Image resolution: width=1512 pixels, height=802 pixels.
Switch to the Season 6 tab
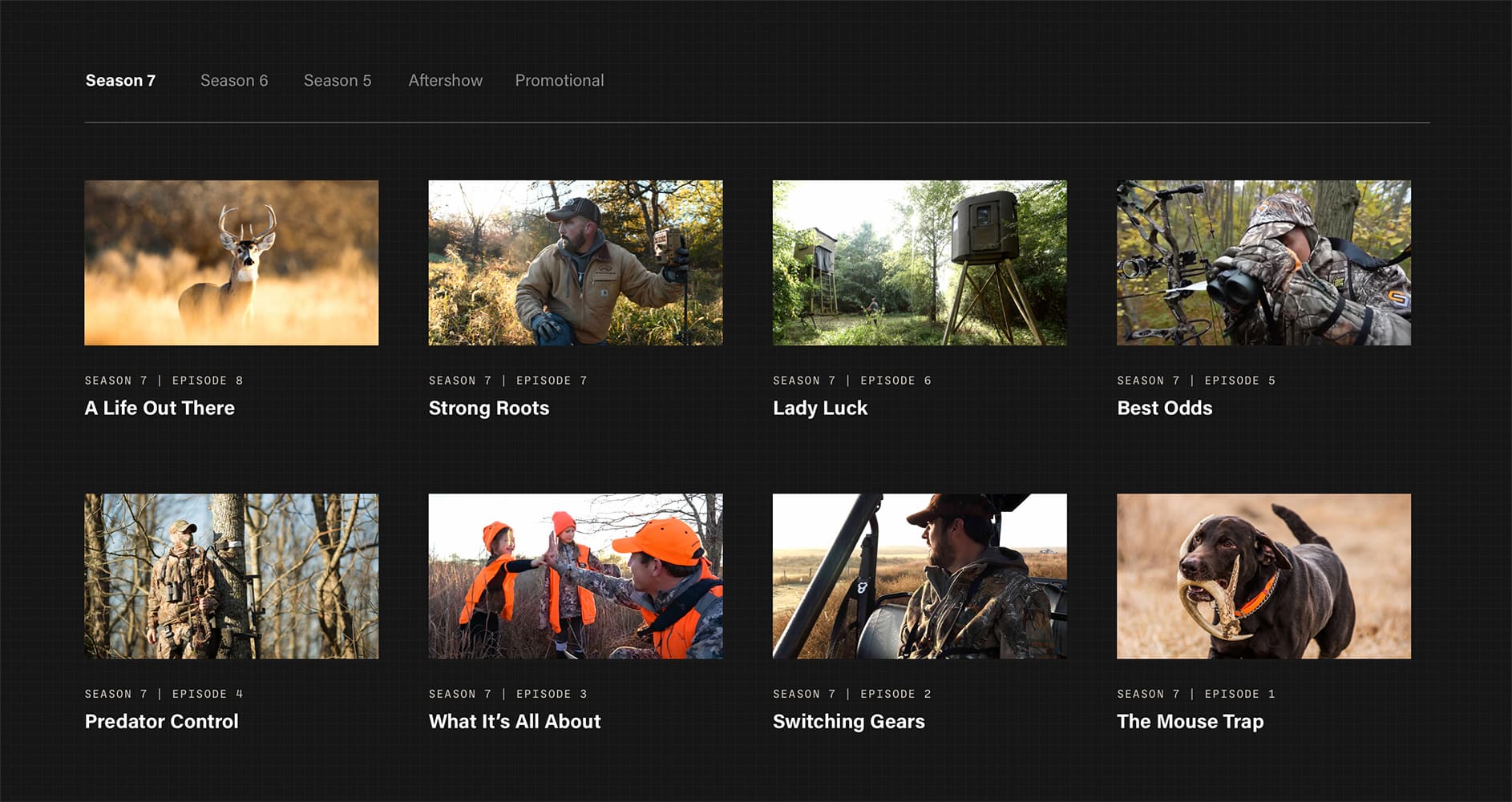click(x=234, y=80)
